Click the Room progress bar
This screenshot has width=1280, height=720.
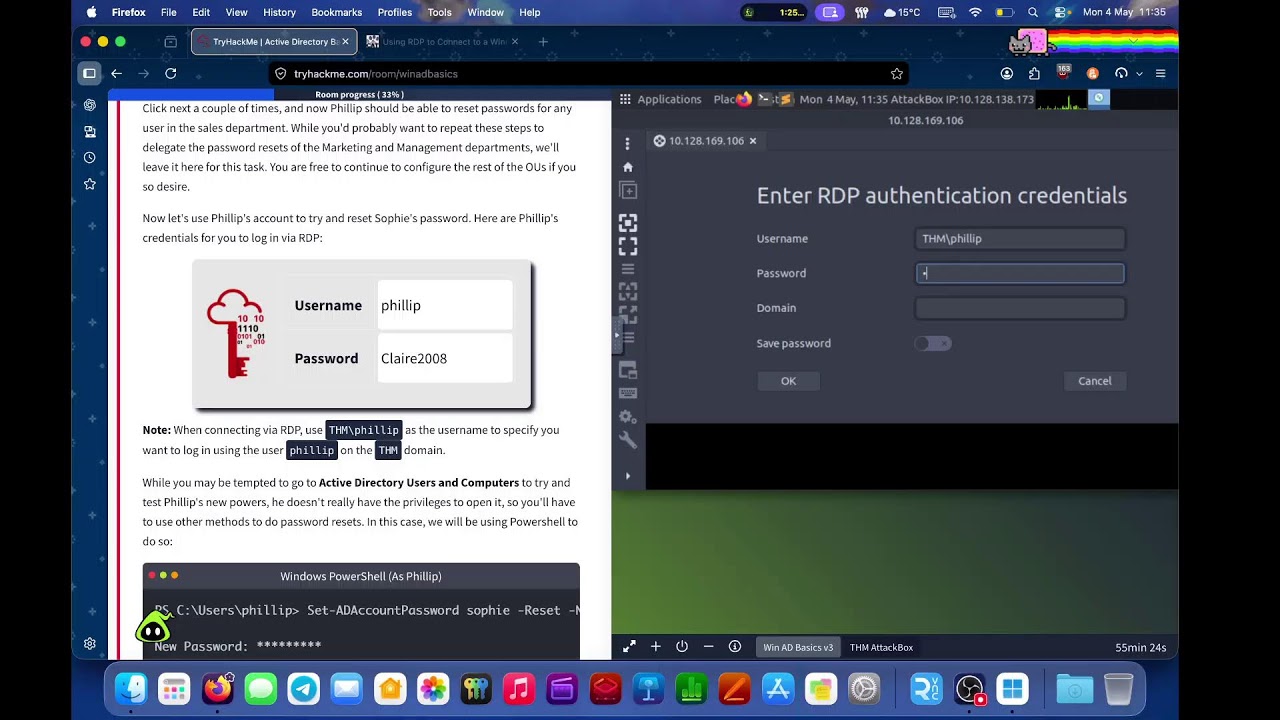(x=360, y=95)
